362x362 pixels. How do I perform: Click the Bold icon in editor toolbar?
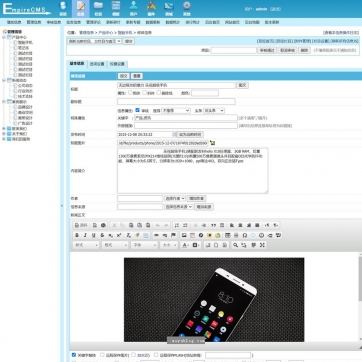(77, 235)
